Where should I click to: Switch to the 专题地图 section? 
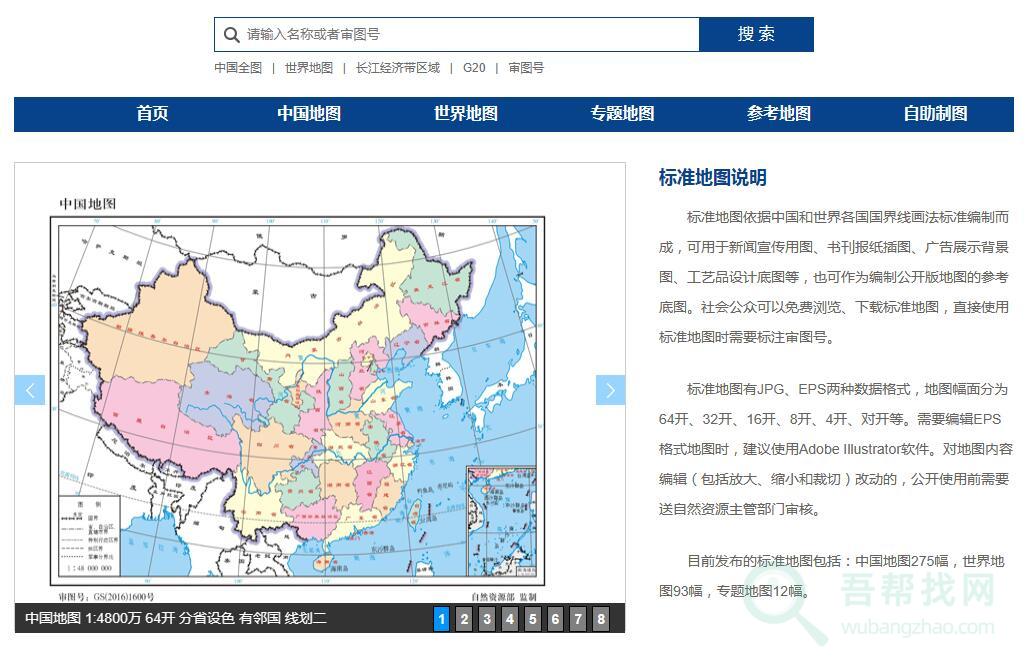tap(622, 114)
